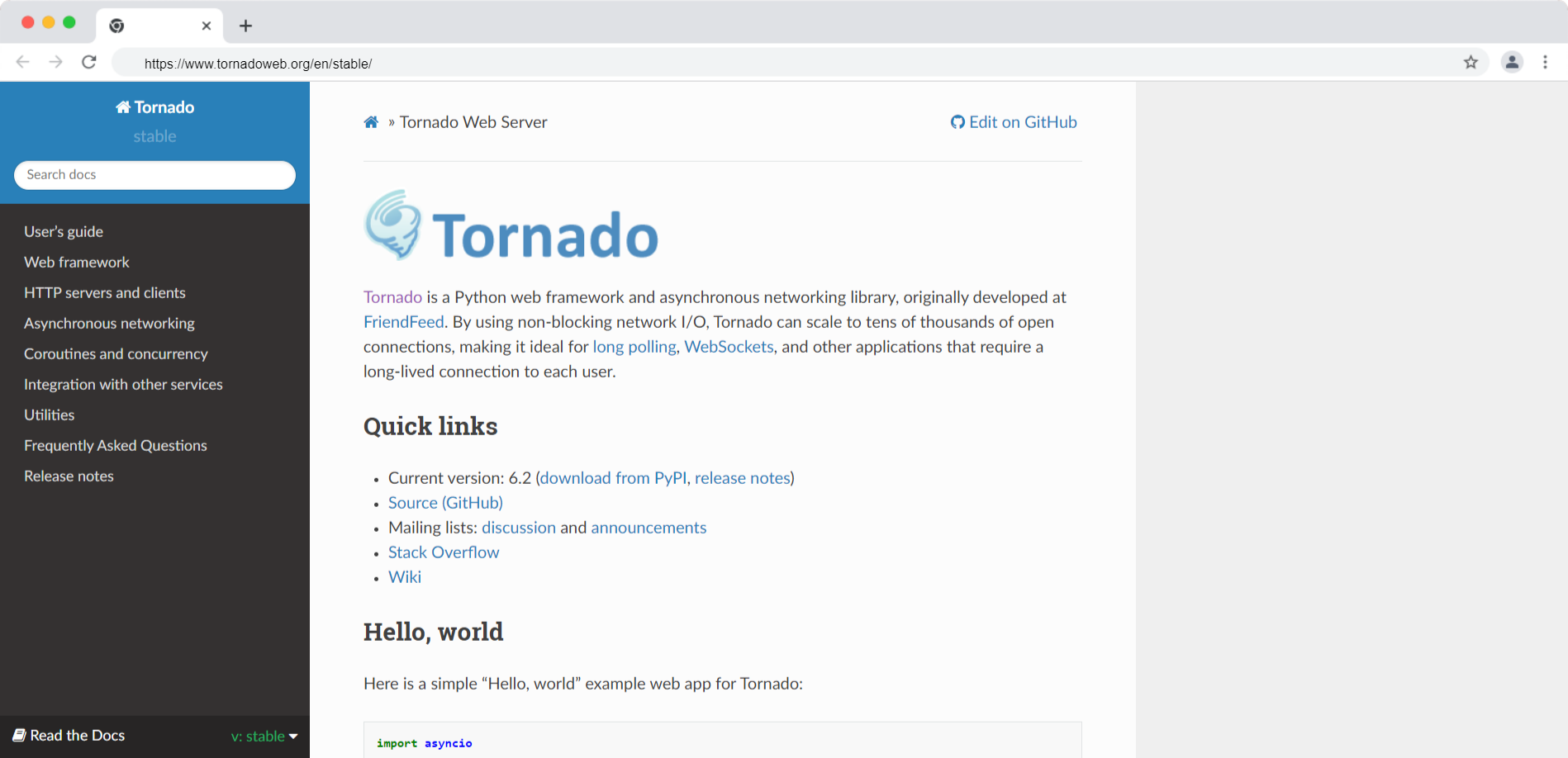
Task: Open the browser profile avatar icon
Action: [x=1512, y=62]
